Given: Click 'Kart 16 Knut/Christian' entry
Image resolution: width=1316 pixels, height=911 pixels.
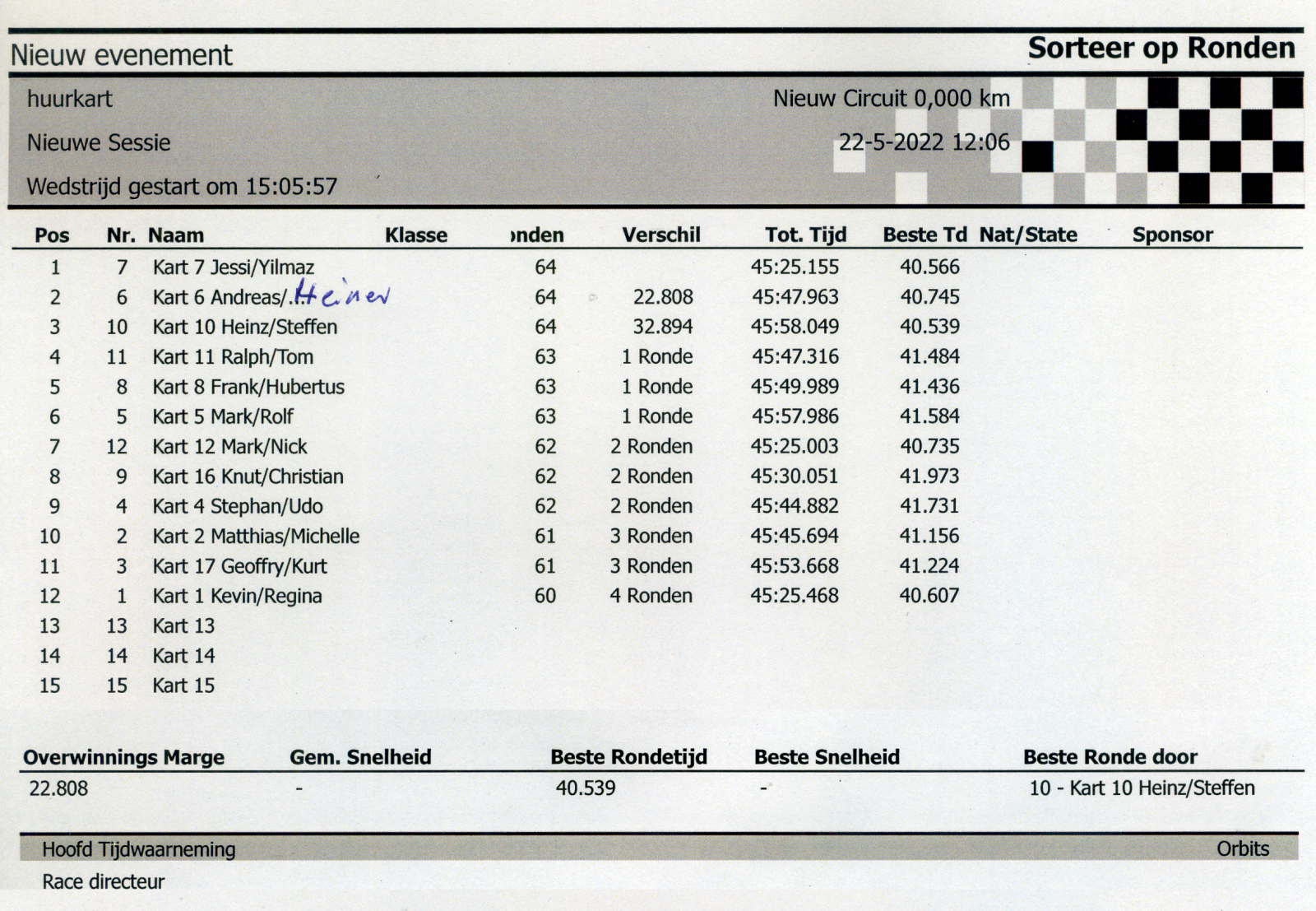Looking at the screenshot, I should point(248,476).
